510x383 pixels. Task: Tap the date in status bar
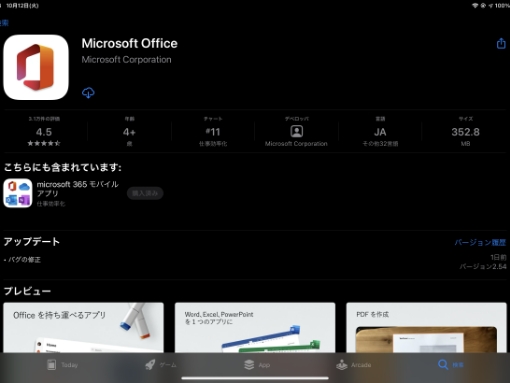click(x=22, y=6)
